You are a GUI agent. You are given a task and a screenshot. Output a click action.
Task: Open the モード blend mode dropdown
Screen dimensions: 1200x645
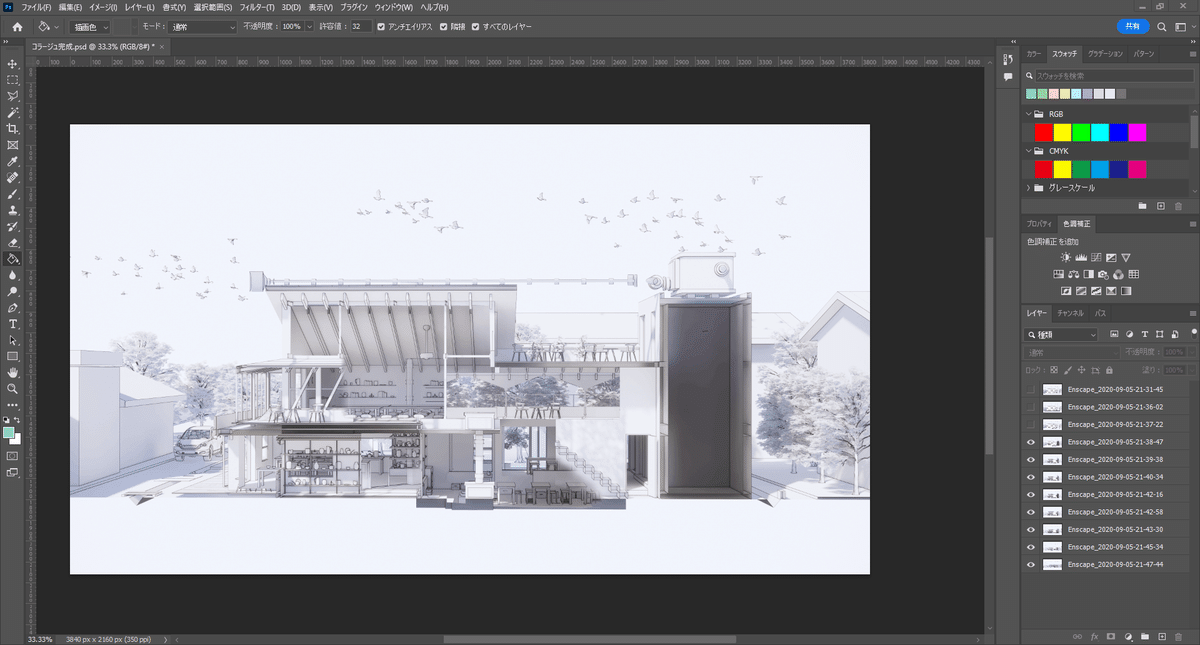click(x=200, y=26)
